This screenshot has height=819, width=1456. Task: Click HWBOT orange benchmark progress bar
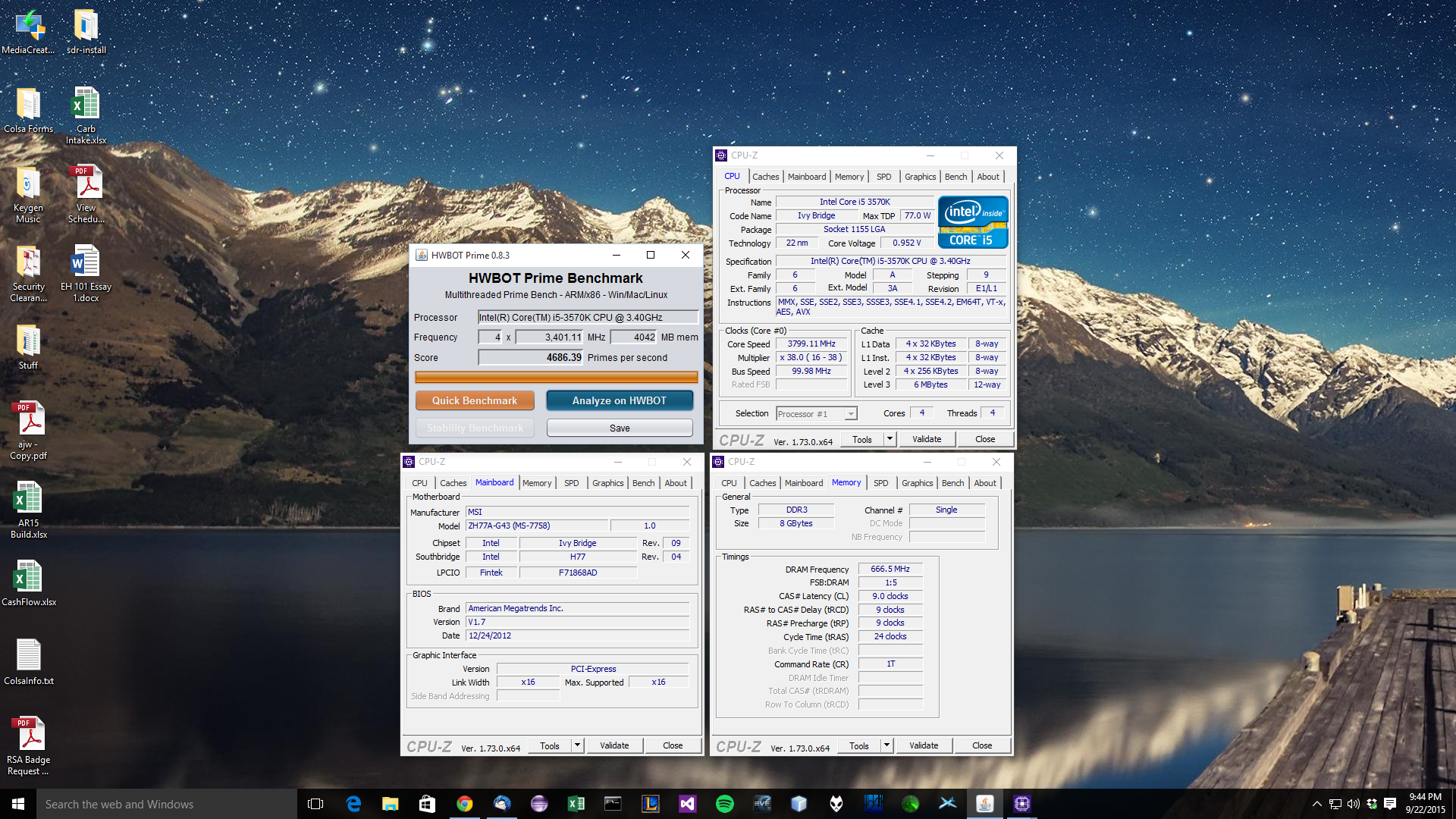[556, 377]
